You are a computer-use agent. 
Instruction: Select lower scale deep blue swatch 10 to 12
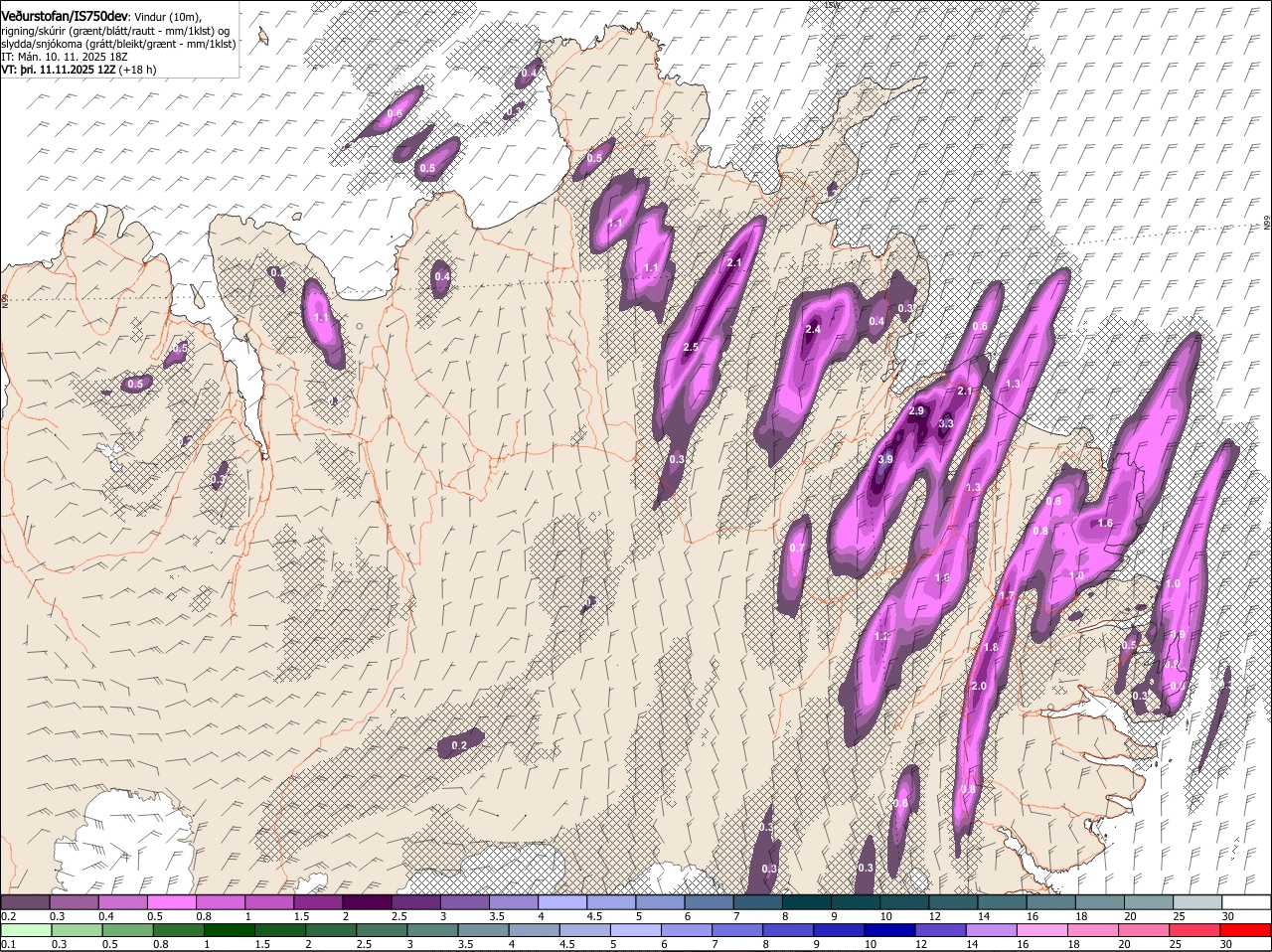pos(891,930)
